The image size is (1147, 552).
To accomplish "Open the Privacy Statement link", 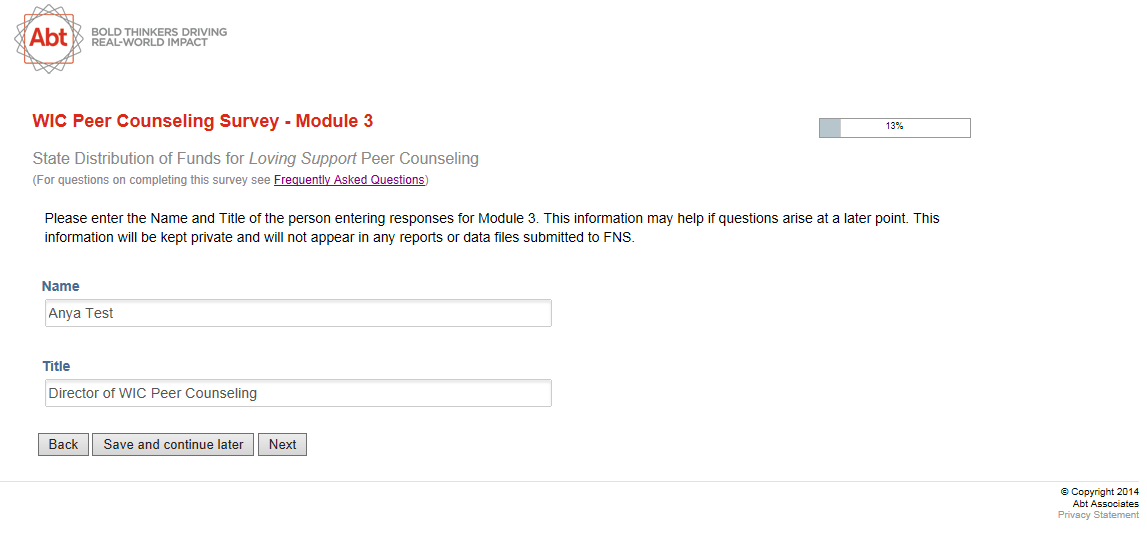I will click(1098, 515).
